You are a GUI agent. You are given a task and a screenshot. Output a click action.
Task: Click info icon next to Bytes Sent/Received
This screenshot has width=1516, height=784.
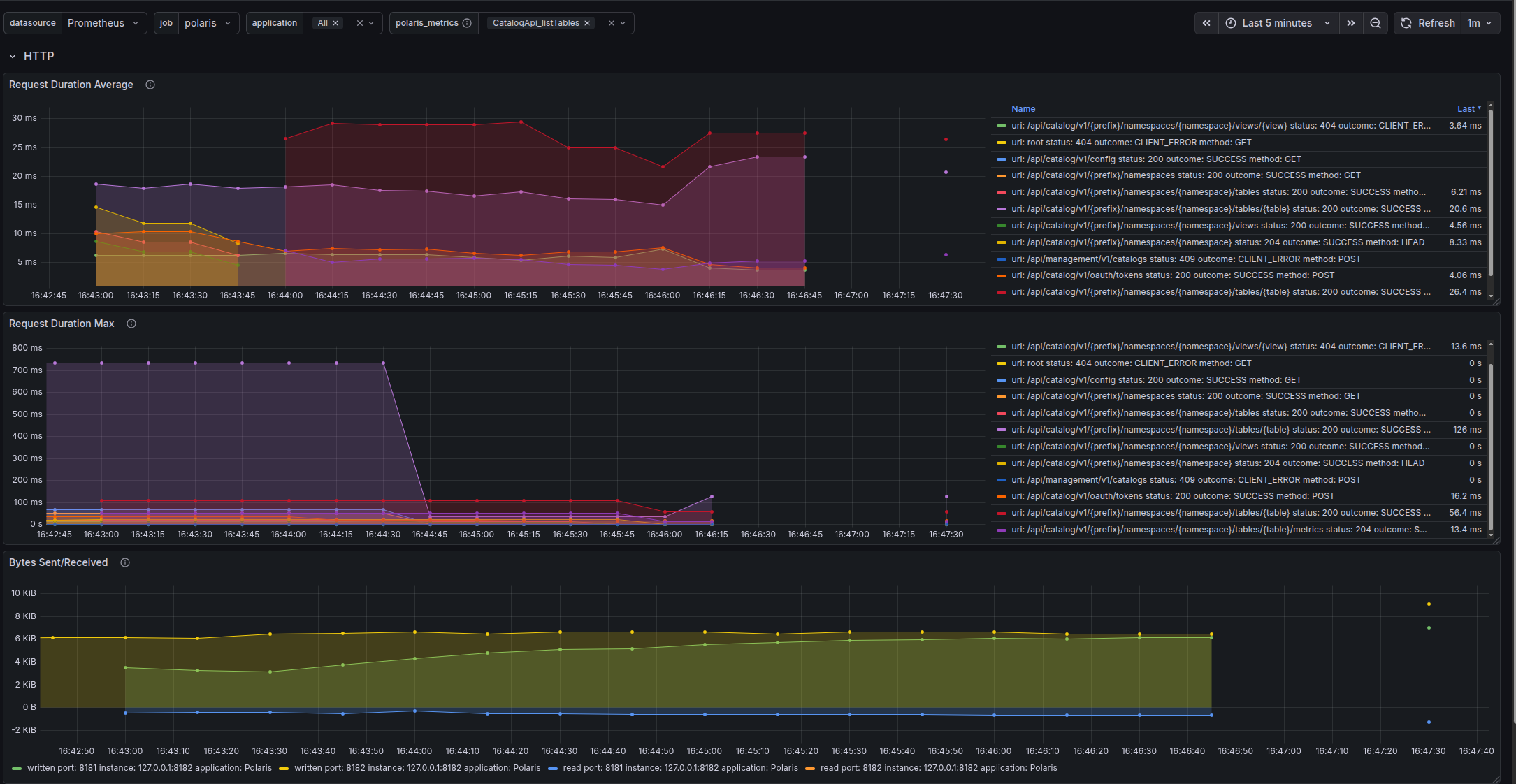point(125,562)
